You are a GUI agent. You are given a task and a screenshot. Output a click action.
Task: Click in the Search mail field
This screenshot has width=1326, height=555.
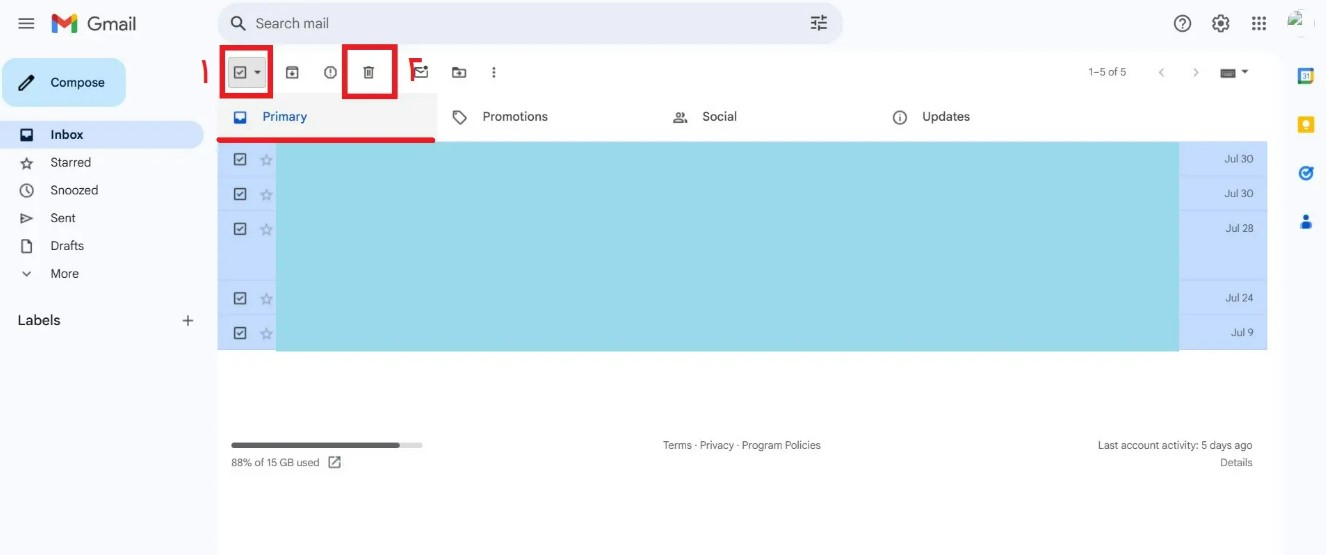coord(520,23)
